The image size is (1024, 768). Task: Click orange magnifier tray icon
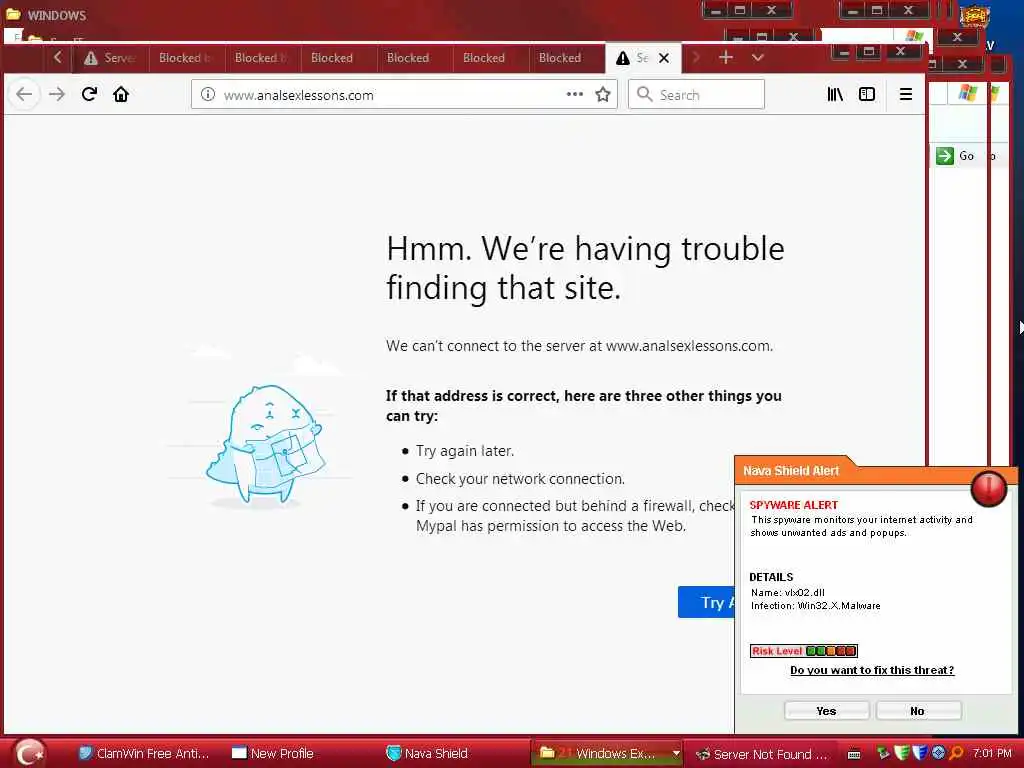click(x=956, y=753)
